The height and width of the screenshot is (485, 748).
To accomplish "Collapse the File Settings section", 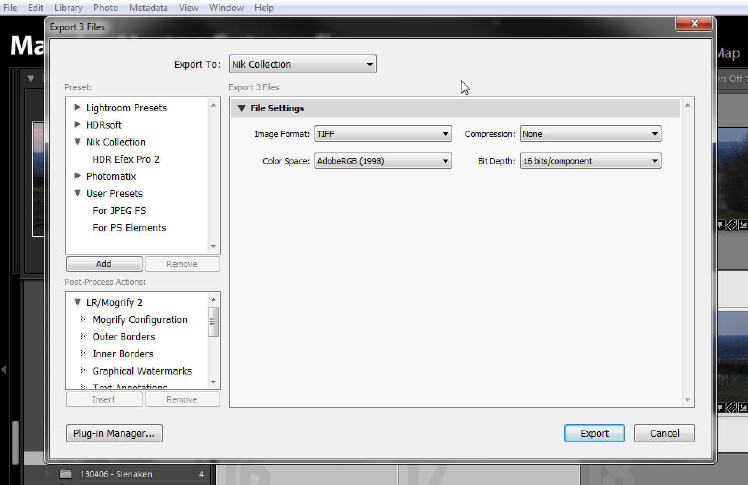I will [x=241, y=108].
